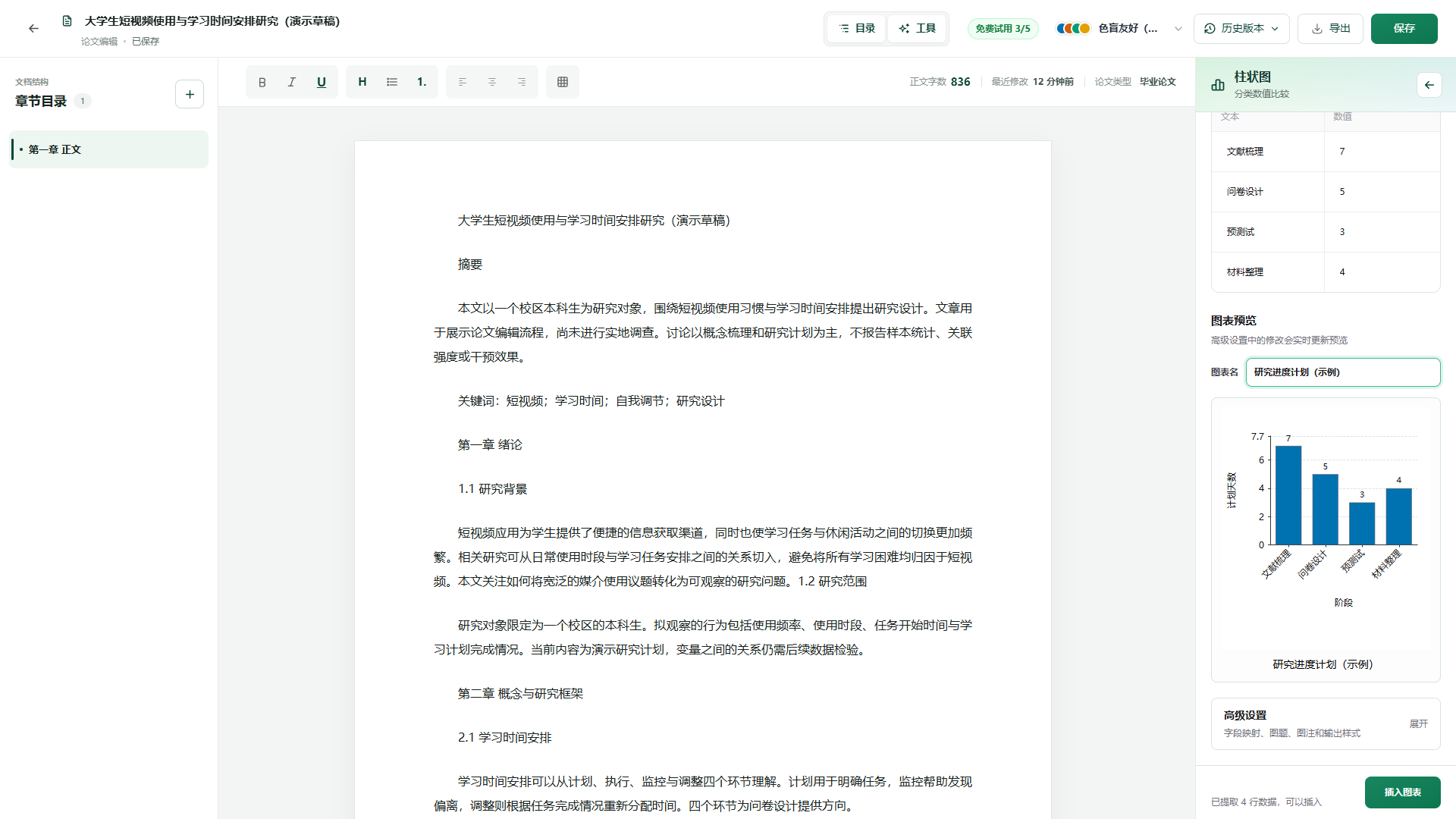1456x819 pixels.
Task: Click the 毕业论文 paper type value
Action: [1157, 82]
